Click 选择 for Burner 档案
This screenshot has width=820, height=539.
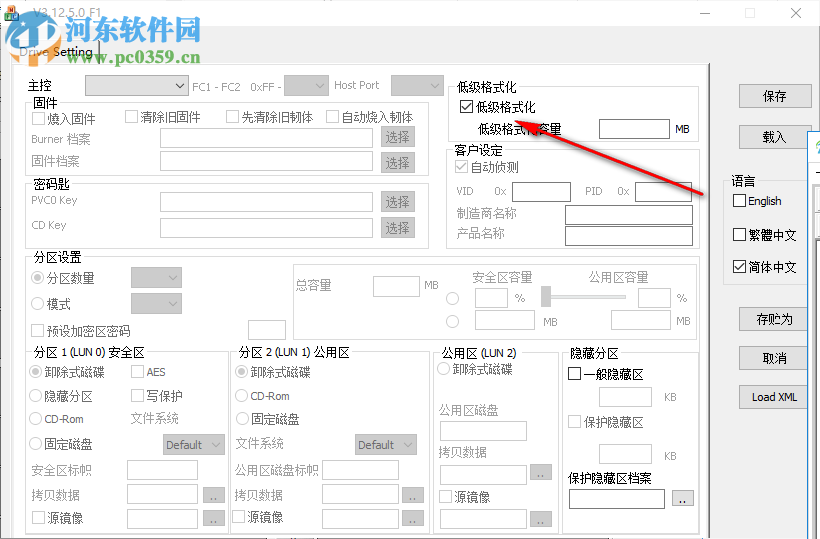click(x=397, y=137)
